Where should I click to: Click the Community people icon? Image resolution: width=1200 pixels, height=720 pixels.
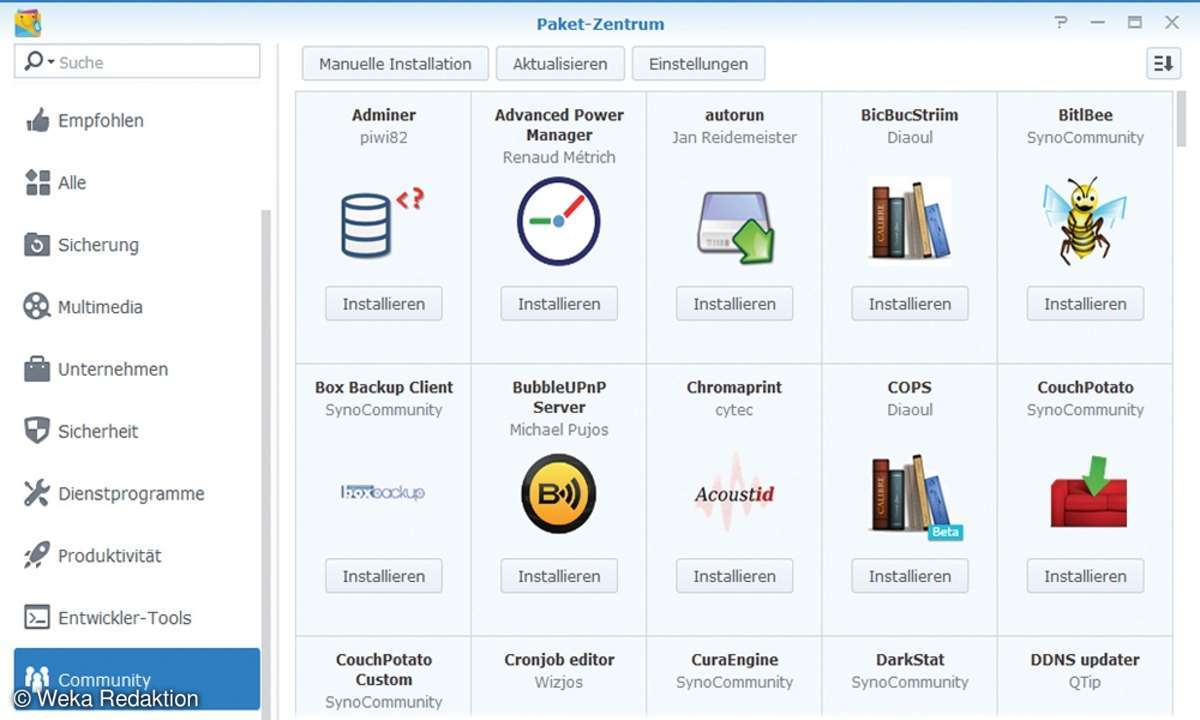coord(37,679)
